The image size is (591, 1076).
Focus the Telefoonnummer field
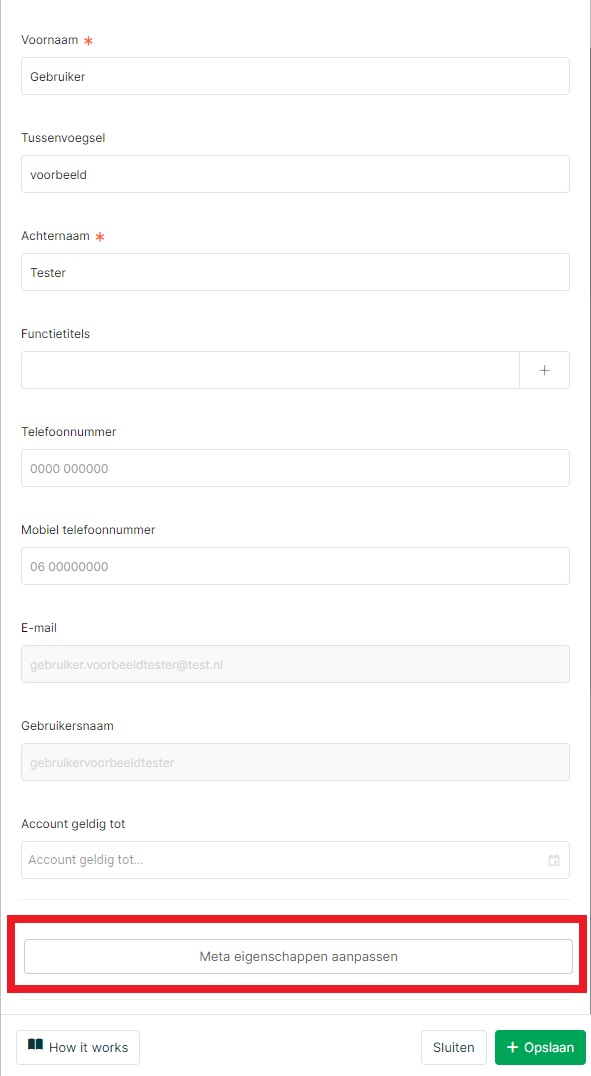coord(295,468)
